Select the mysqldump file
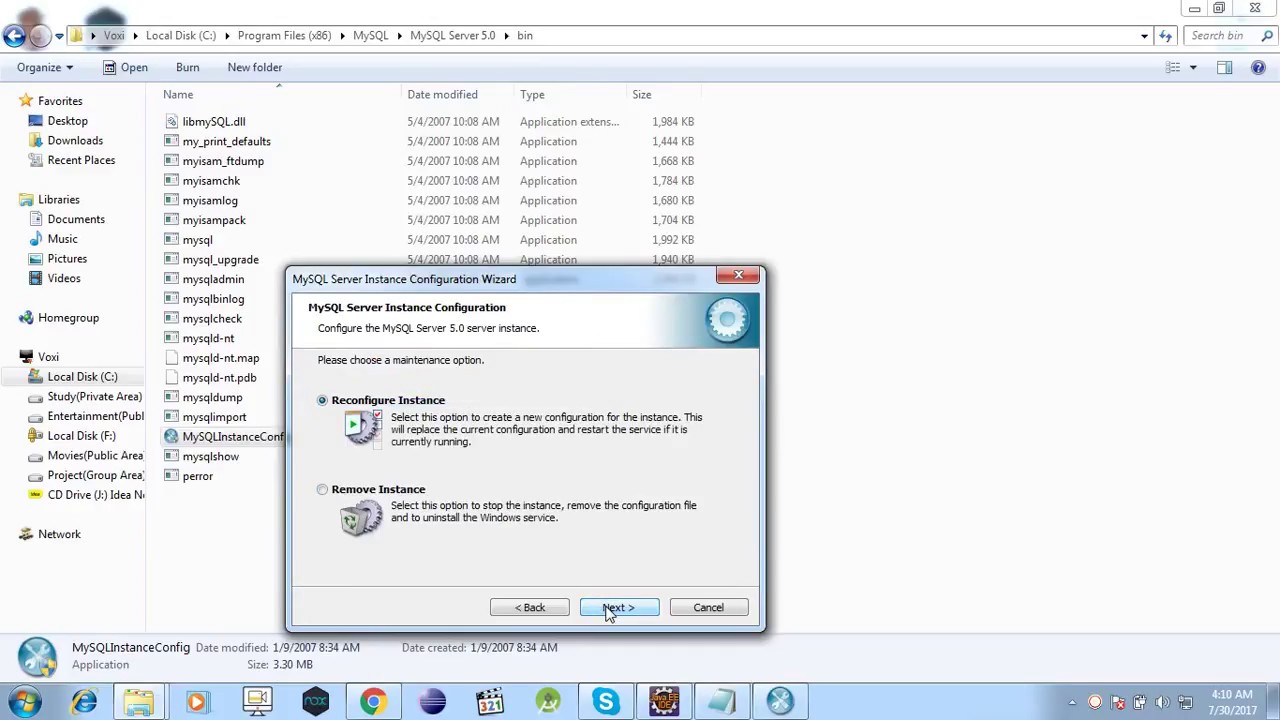 click(212, 397)
